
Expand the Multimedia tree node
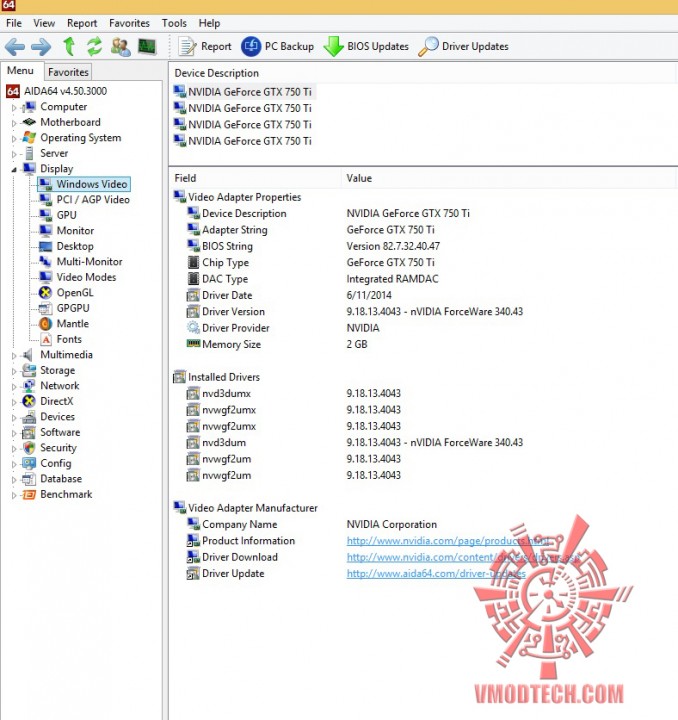[14, 356]
